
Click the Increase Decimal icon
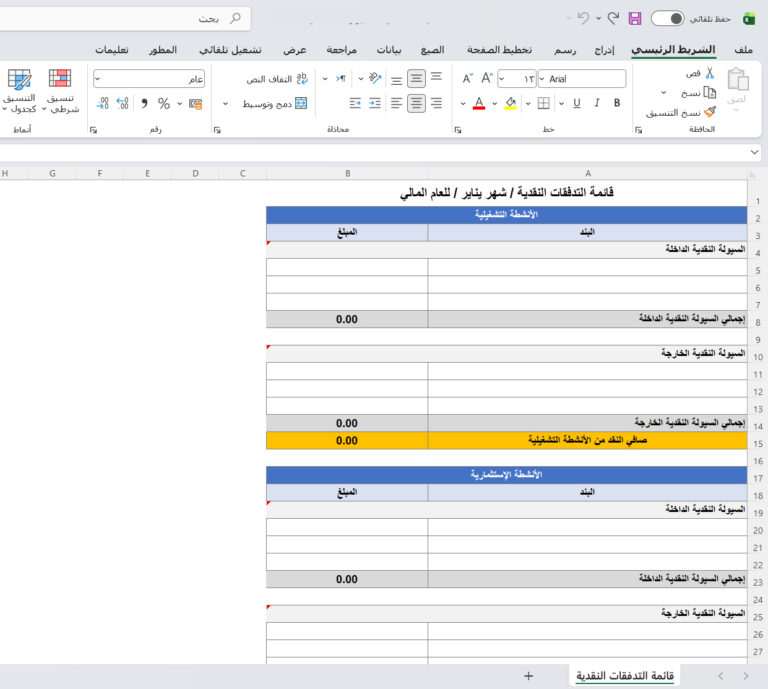click(x=122, y=103)
